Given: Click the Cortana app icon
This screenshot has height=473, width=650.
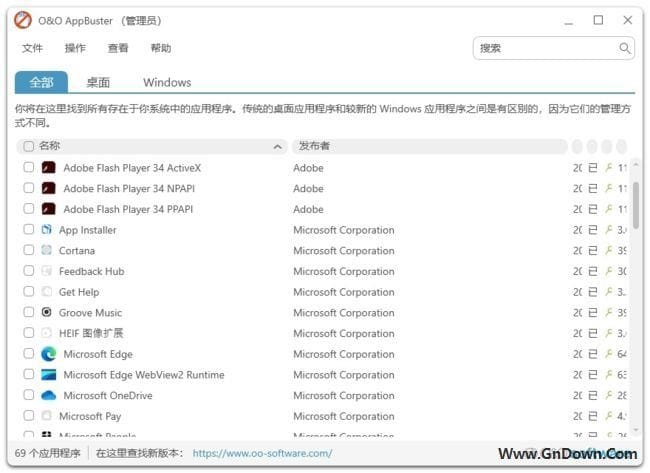Looking at the screenshot, I should tap(46, 250).
